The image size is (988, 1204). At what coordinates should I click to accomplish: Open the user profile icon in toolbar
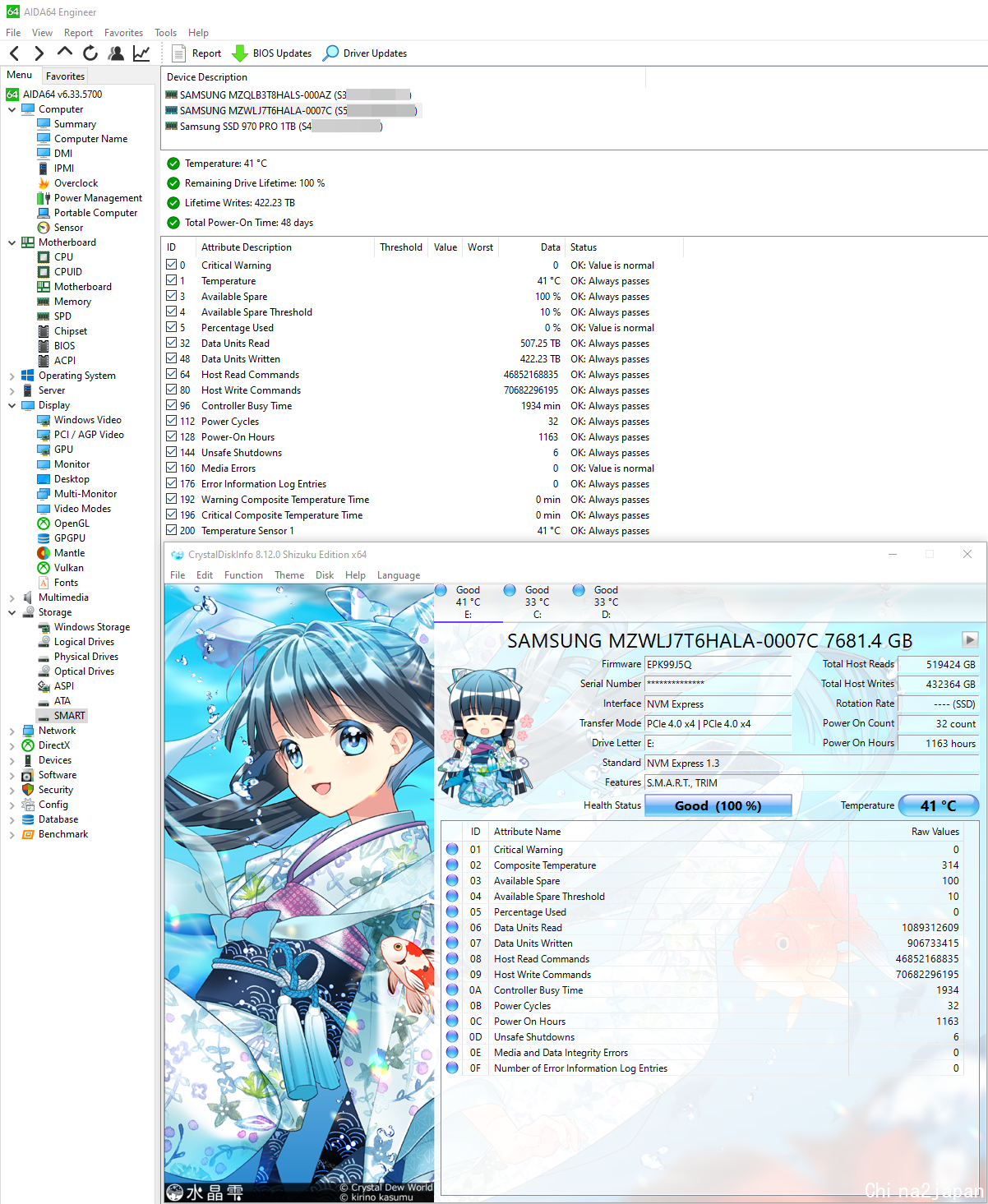click(x=116, y=53)
